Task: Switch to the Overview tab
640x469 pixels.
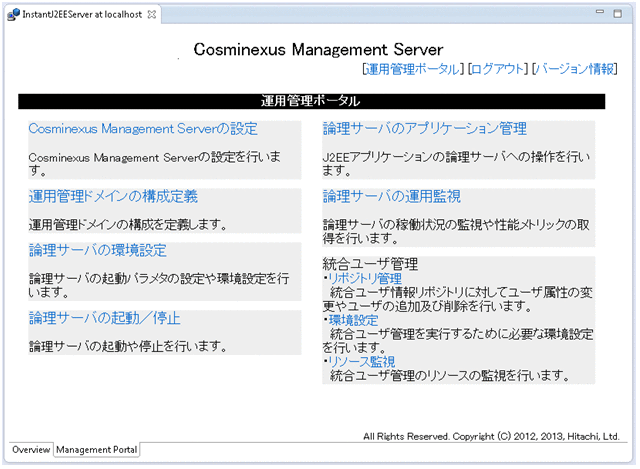Action: click(30, 450)
